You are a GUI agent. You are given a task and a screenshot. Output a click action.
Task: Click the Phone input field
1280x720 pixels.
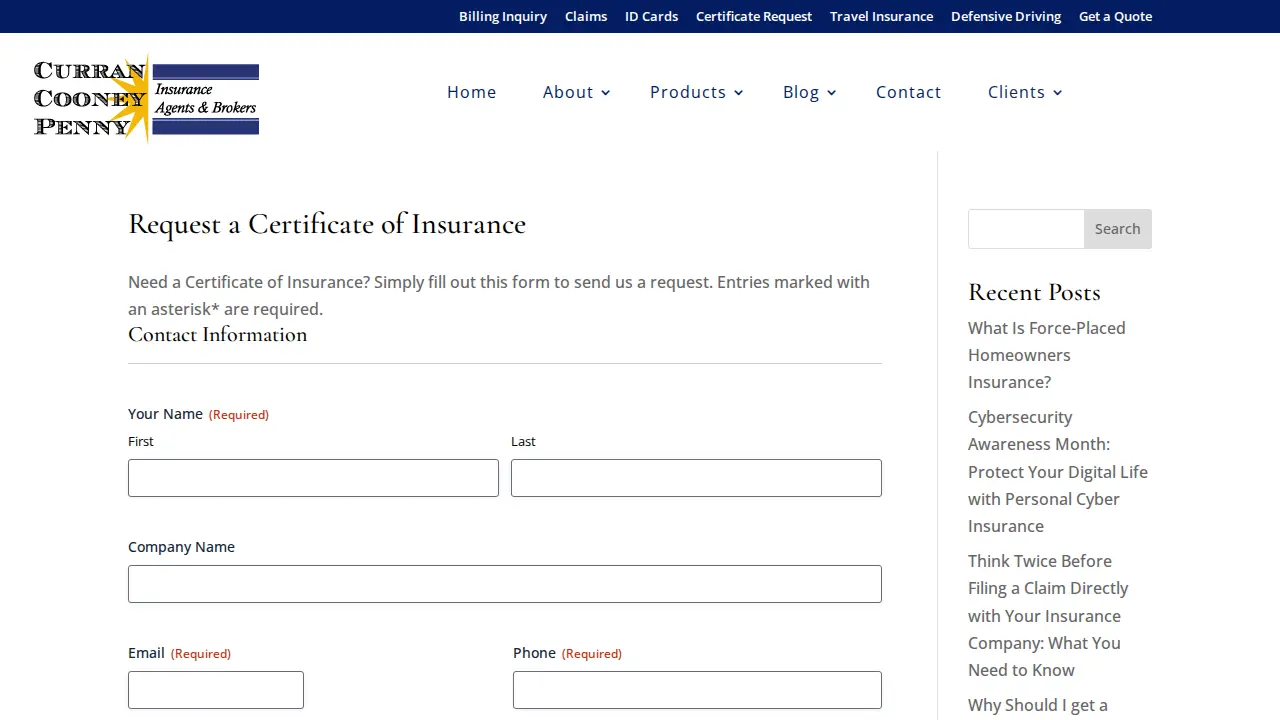(697, 690)
